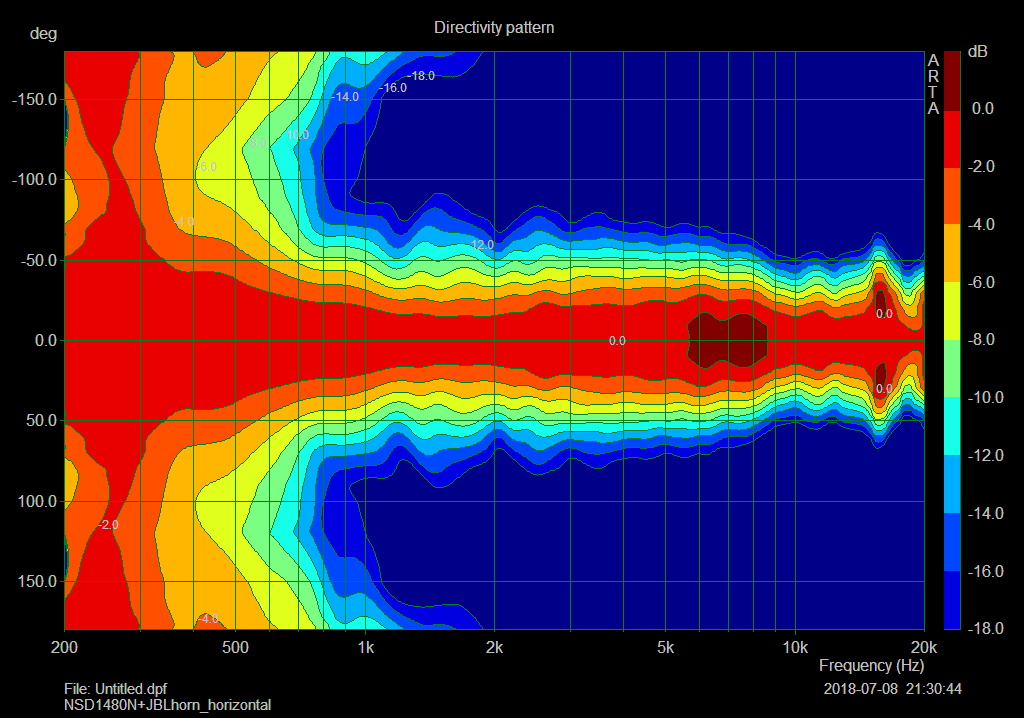Image resolution: width=1024 pixels, height=718 pixels.
Task: Click the -18.0 contour label inside the plot
Action: click(x=421, y=76)
